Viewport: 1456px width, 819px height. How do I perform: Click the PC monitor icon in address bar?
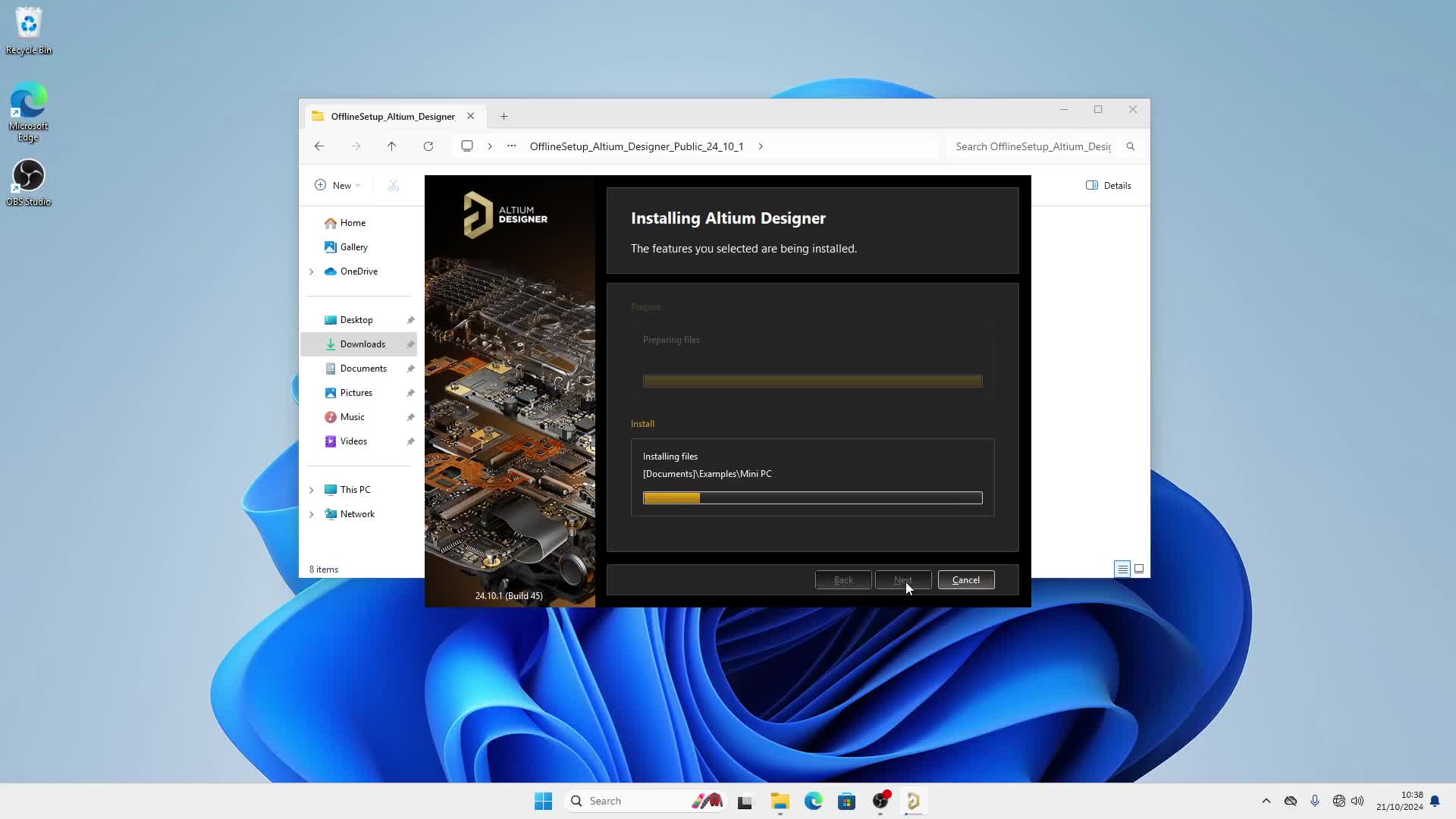point(467,146)
